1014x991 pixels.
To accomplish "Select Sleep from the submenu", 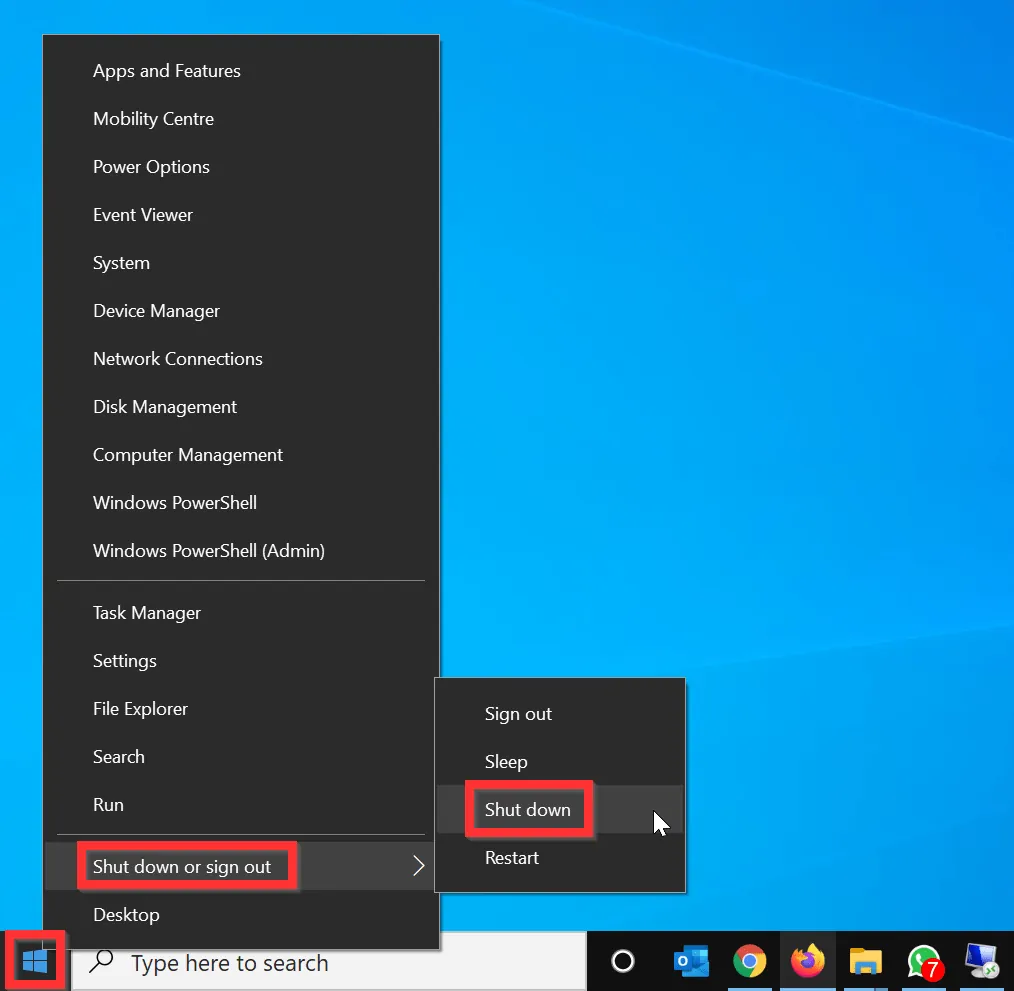I will coord(506,762).
